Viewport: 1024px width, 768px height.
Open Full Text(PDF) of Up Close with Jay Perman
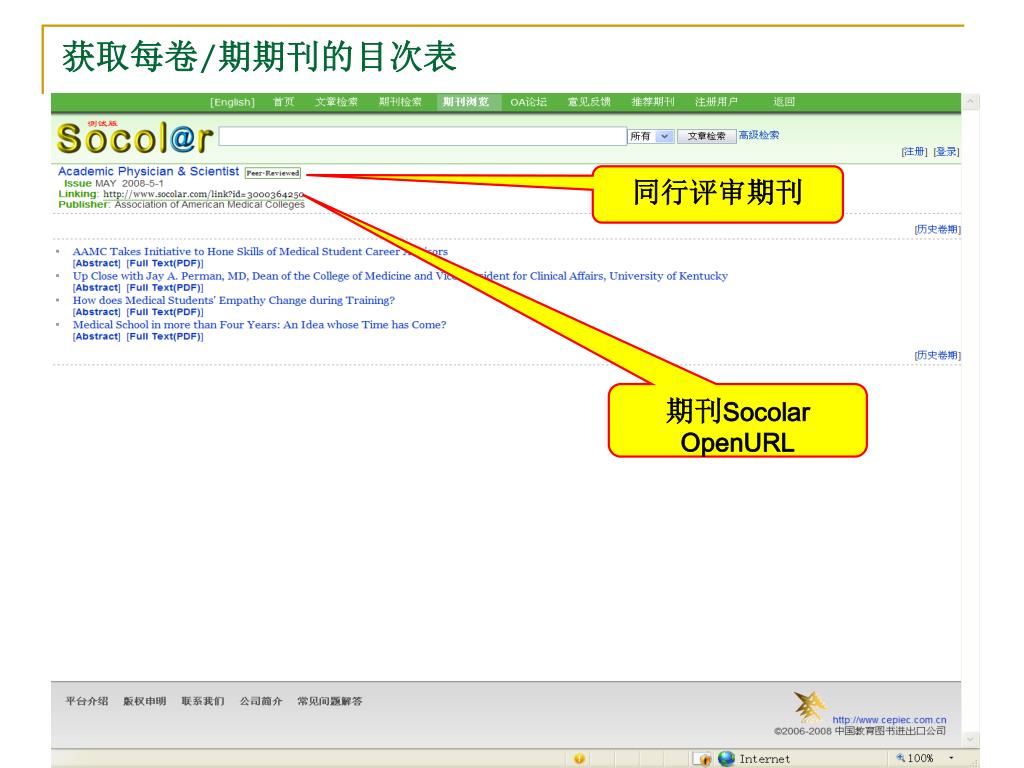(165, 287)
